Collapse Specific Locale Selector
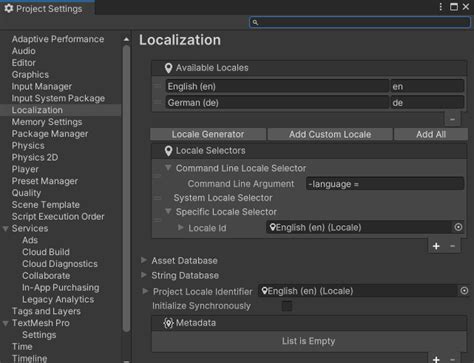The height and width of the screenshot is (363, 474). tap(168, 211)
